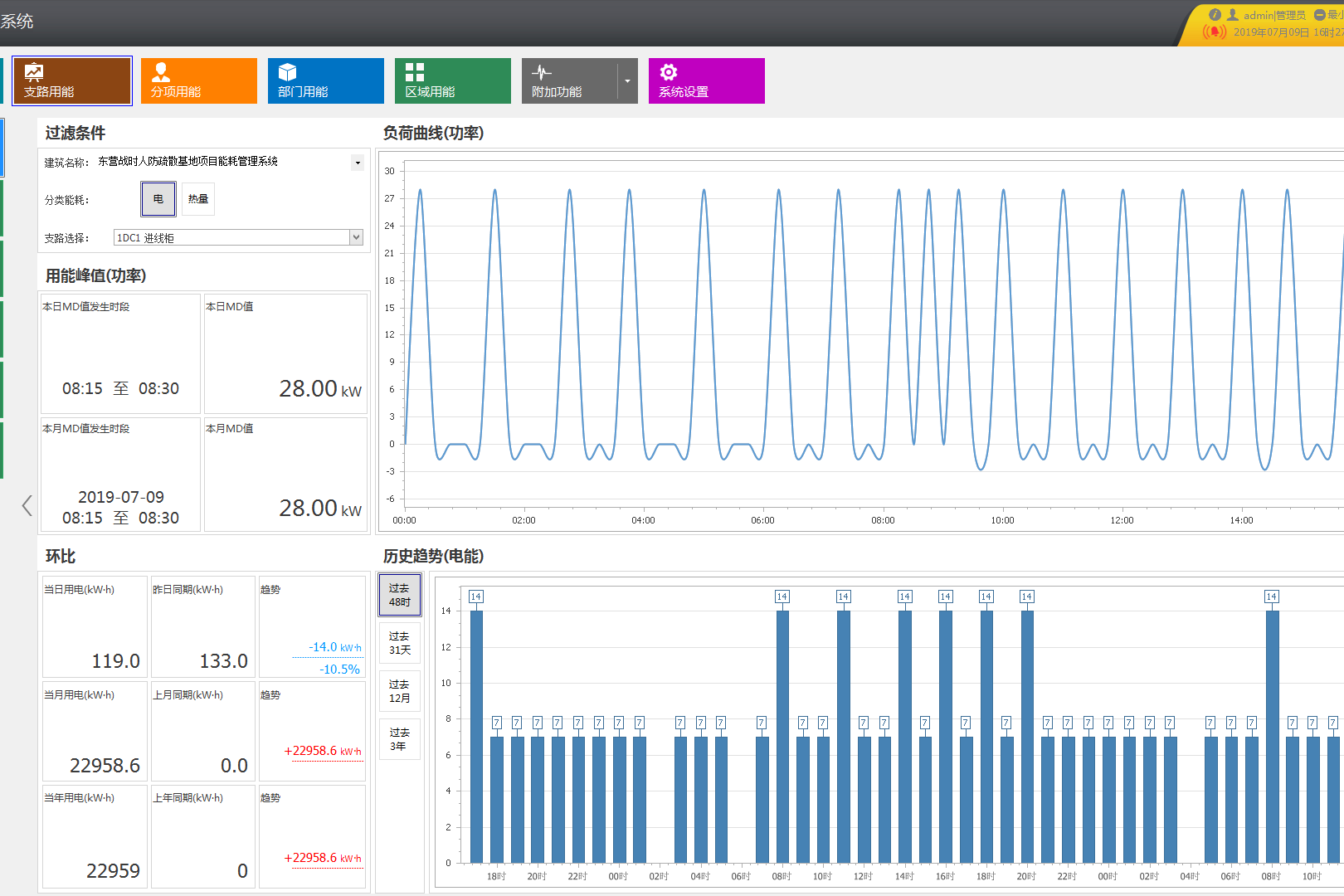The width and height of the screenshot is (1344, 896).
Task: Open 系统设置 settings tile
Action: click(x=707, y=80)
